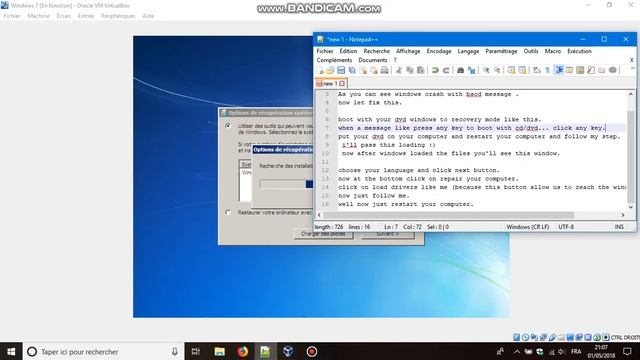This screenshot has width=640, height=360.
Task: Select the new 1 document tab
Action: (x=330, y=84)
